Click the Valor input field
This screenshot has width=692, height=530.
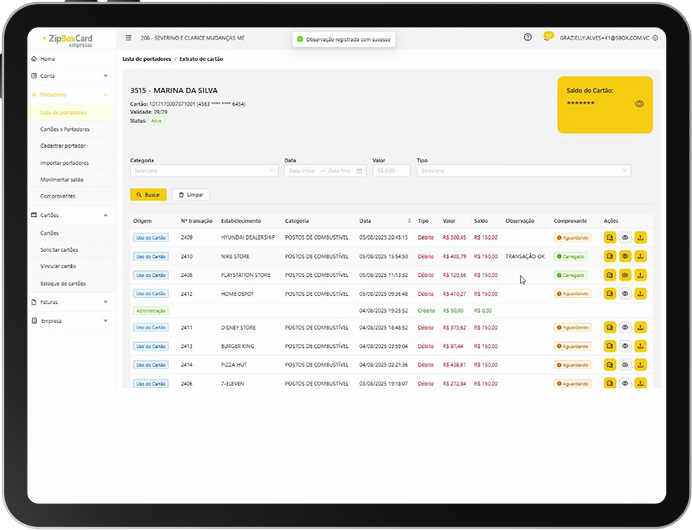(391, 171)
